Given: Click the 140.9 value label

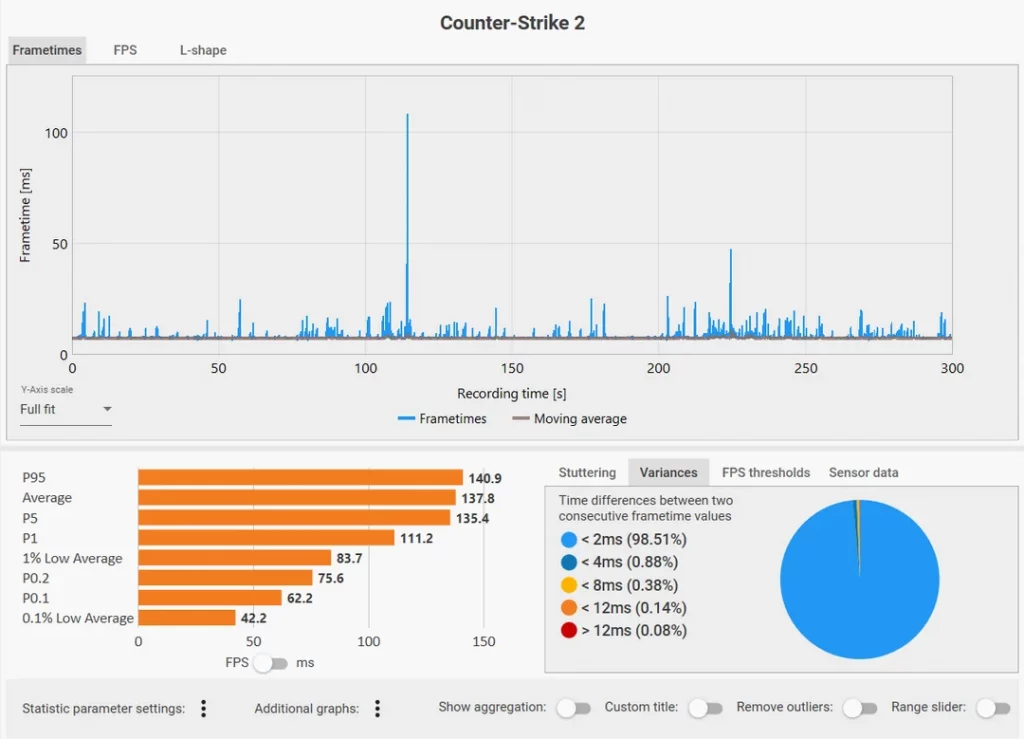Looking at the screenshot, I should [485, 479].
